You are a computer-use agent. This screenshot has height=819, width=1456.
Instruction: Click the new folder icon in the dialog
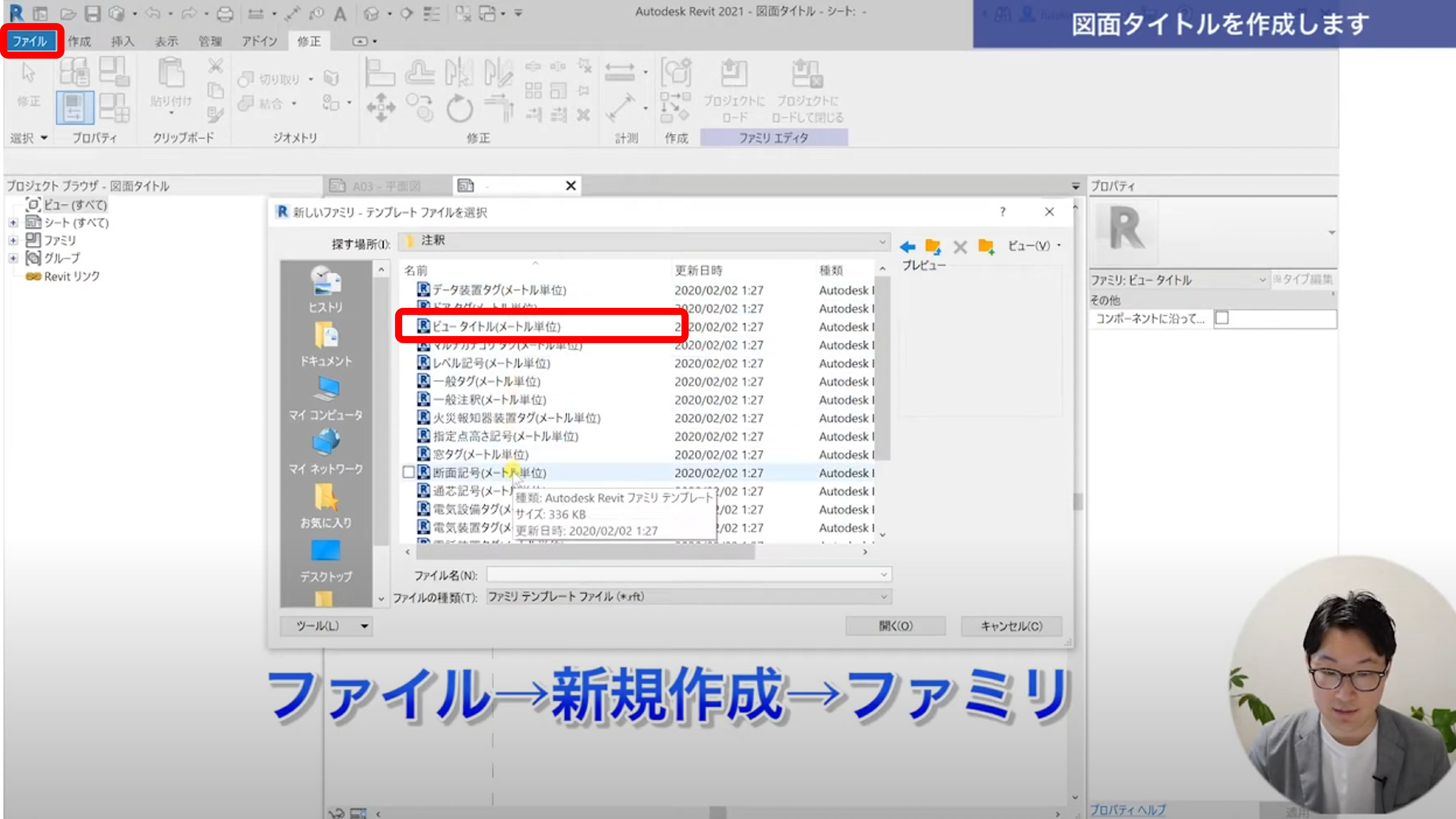(x=986, y=246)
